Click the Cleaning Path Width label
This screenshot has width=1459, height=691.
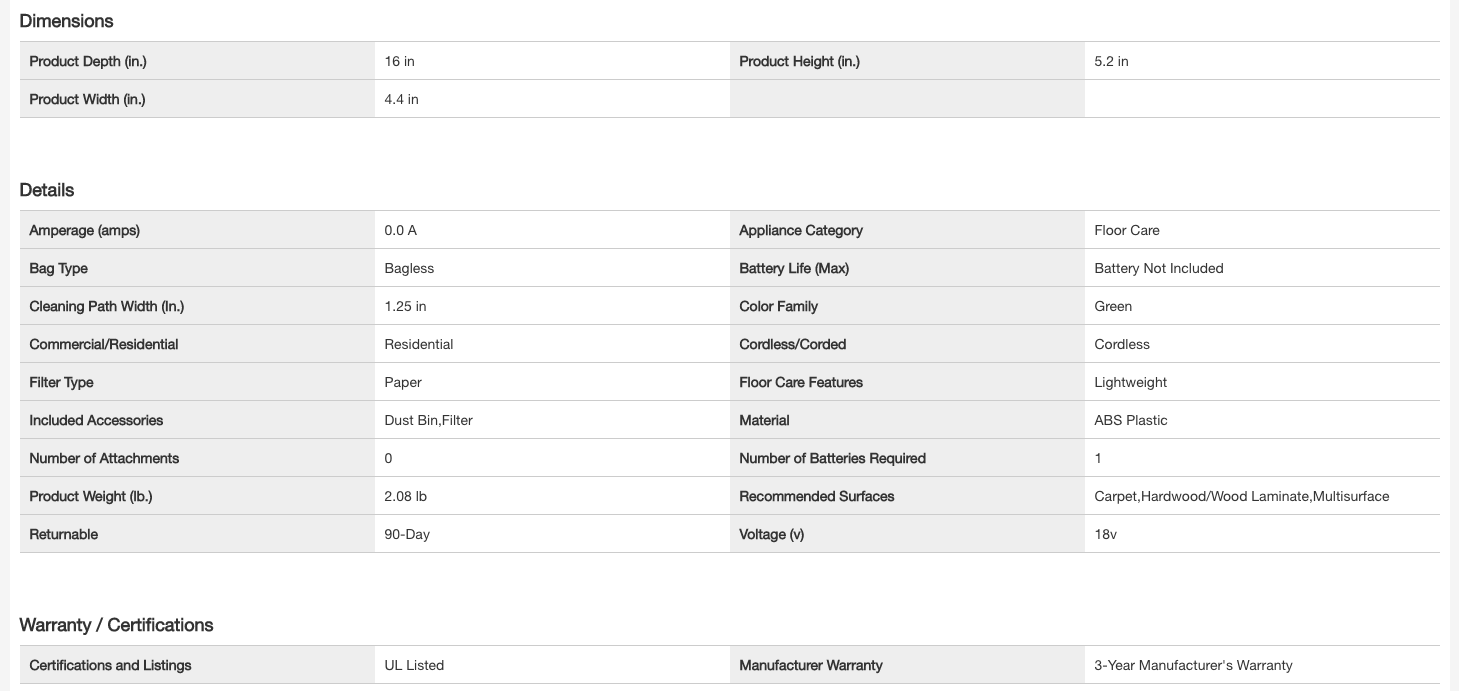(106, 306)
